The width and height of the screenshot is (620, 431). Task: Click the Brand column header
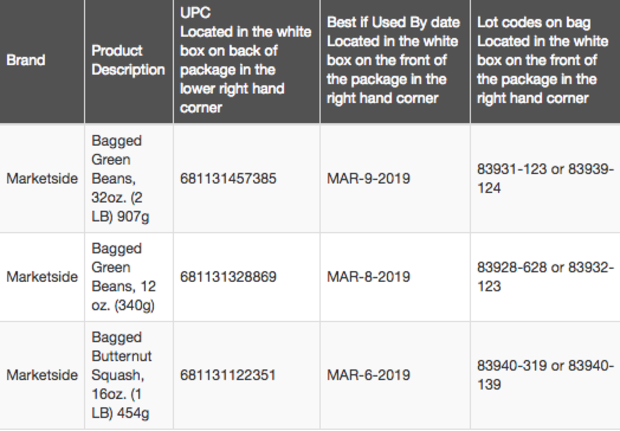click(x=26, y=60)
